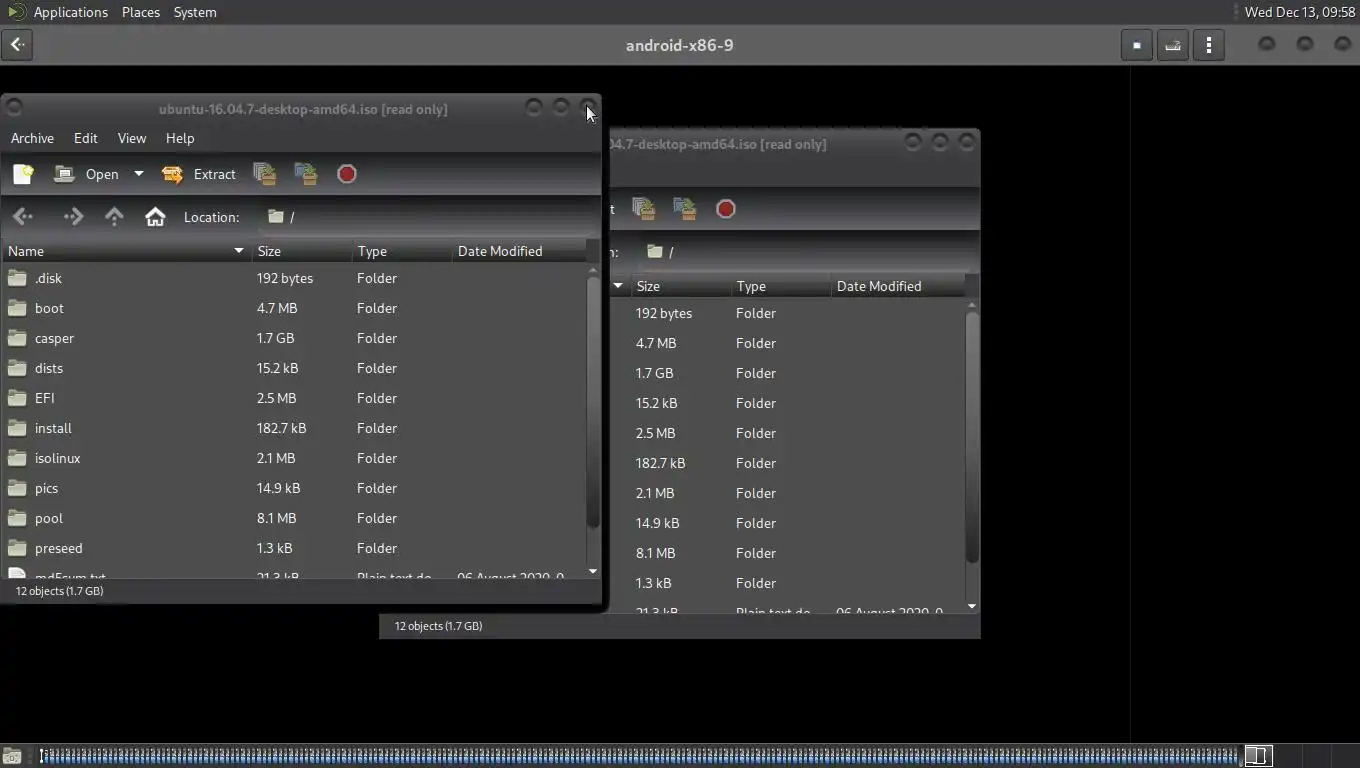This screenshot has height=768, width=1360.
Task: Click the rear window status text 12 objects
Action: (x=438, y=626)
